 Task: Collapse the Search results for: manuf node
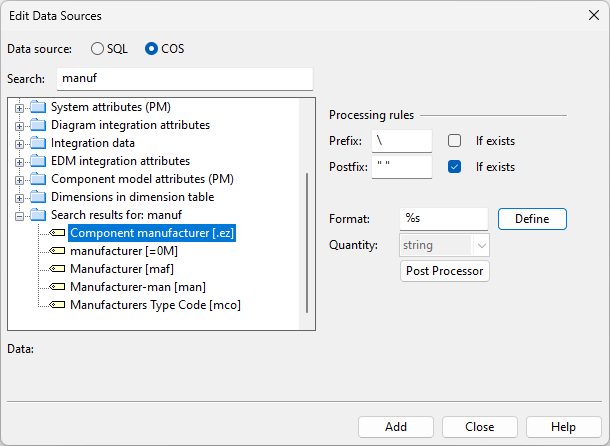point(19,215)
